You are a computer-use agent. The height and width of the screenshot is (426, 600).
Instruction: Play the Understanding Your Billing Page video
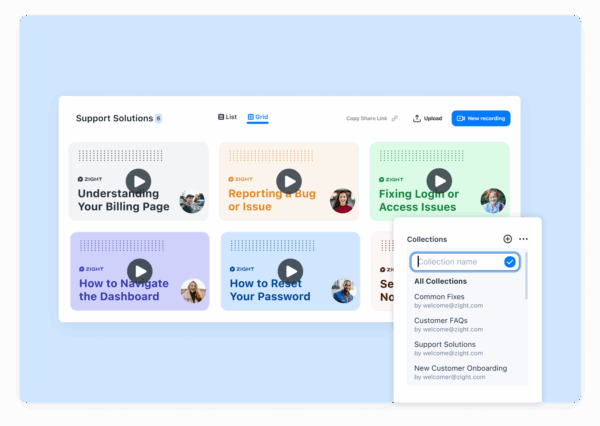coord(139,181)
